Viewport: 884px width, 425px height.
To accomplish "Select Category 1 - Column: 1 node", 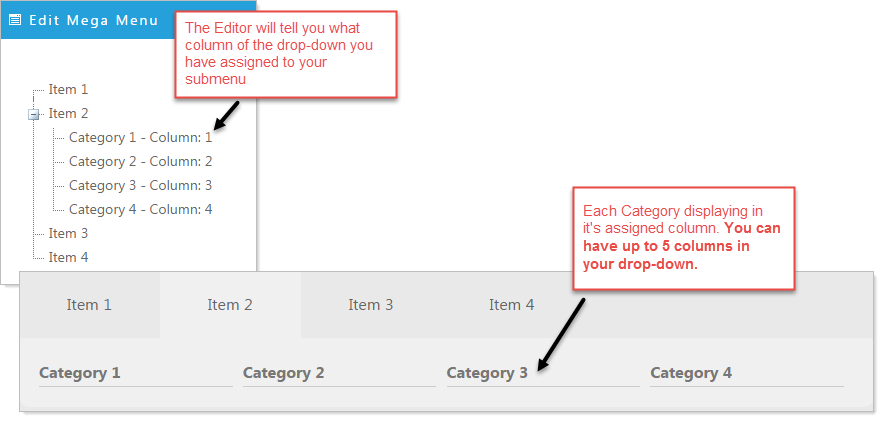I will tap(140, 138).
